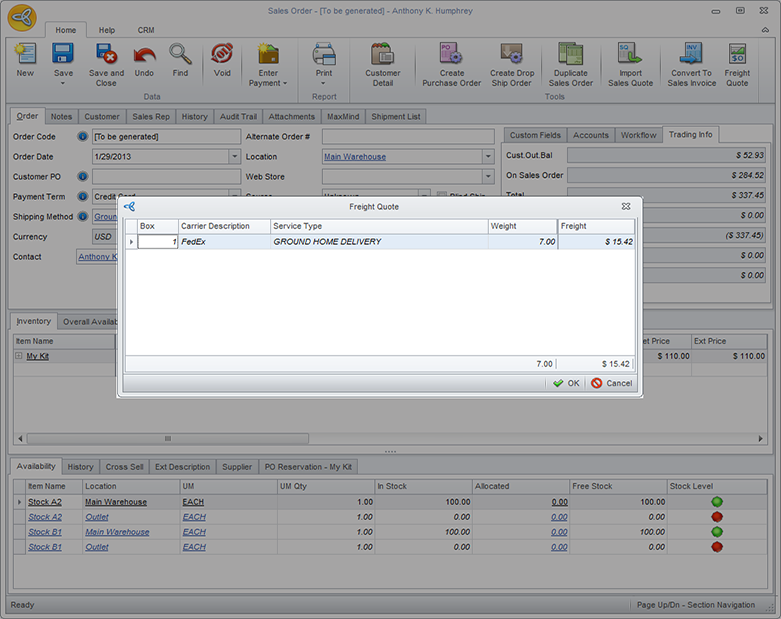This screenshot has width=781, height=619.
Task: Open the Web Store dropdown arrow
Action: (488, 177)
